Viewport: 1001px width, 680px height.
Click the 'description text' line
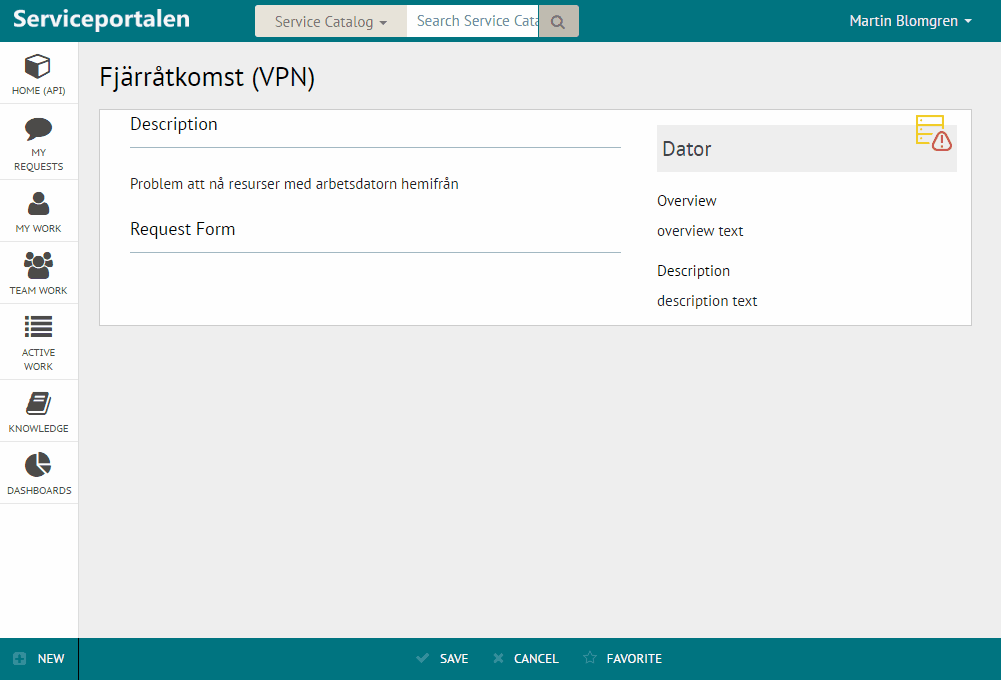tap(707, 301)
